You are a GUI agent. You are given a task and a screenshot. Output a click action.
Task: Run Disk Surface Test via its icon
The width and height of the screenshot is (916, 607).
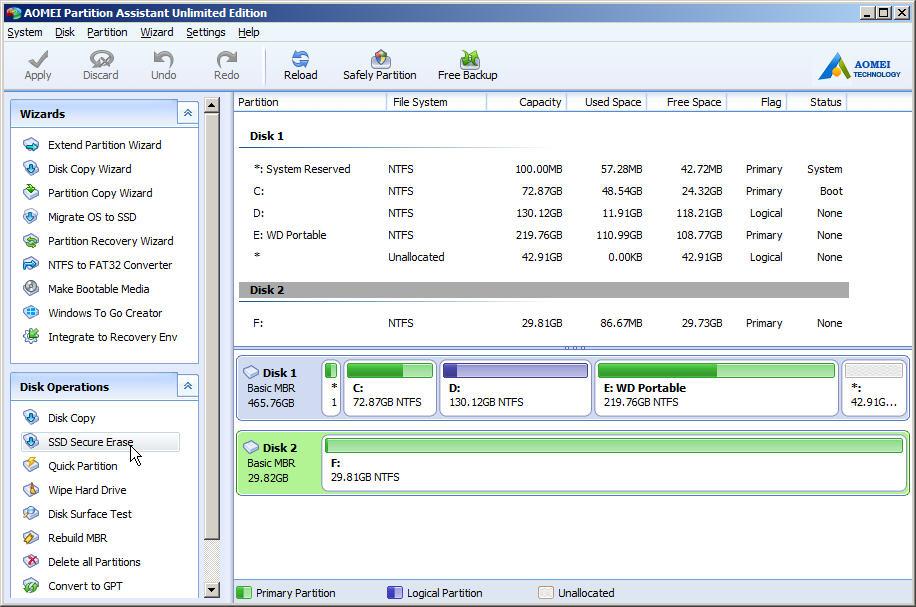point(31,513)
